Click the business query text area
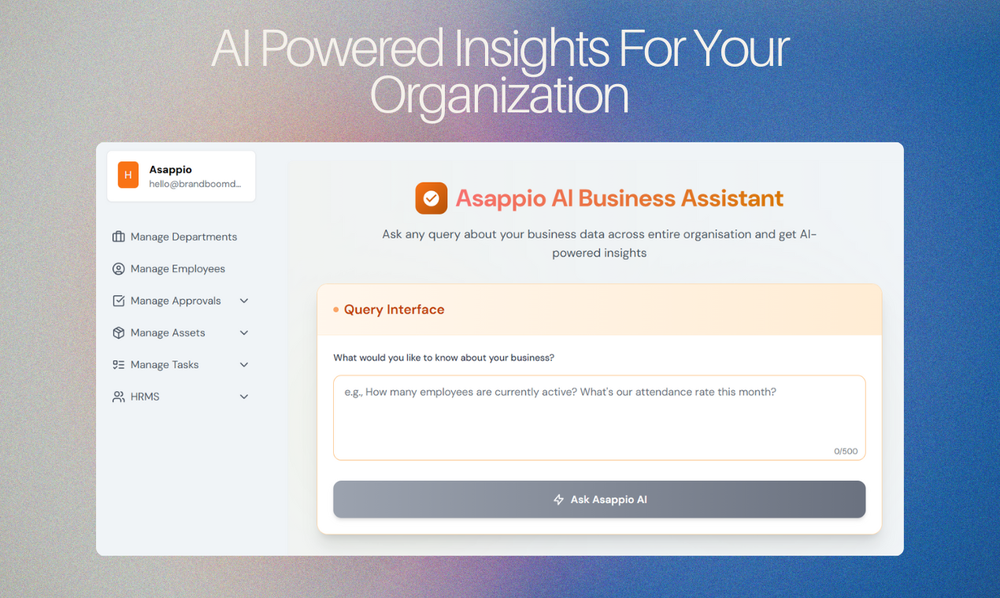The width and height of the screenshot is (1000, 598). click(599, 415)
